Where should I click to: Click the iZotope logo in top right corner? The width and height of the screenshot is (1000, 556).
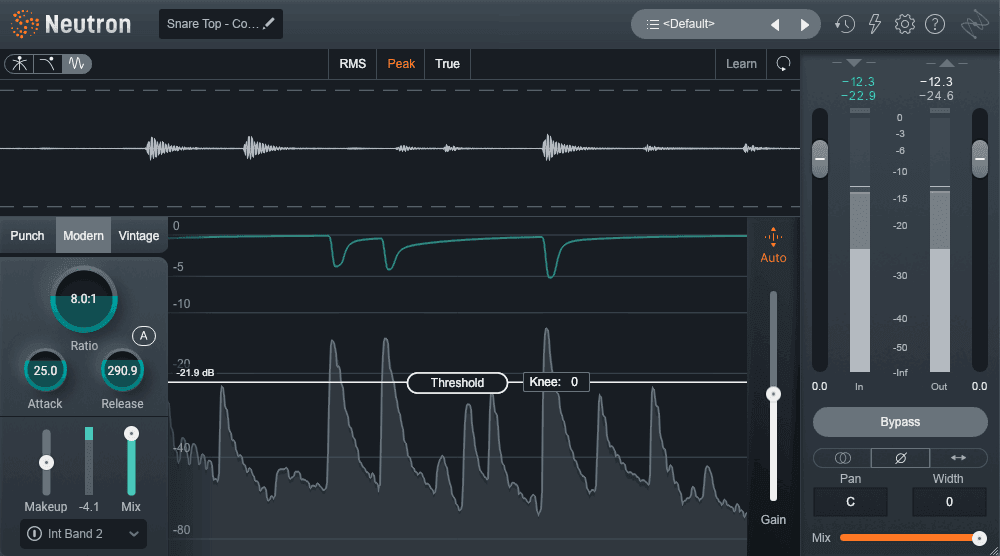[x=974, y=25]
